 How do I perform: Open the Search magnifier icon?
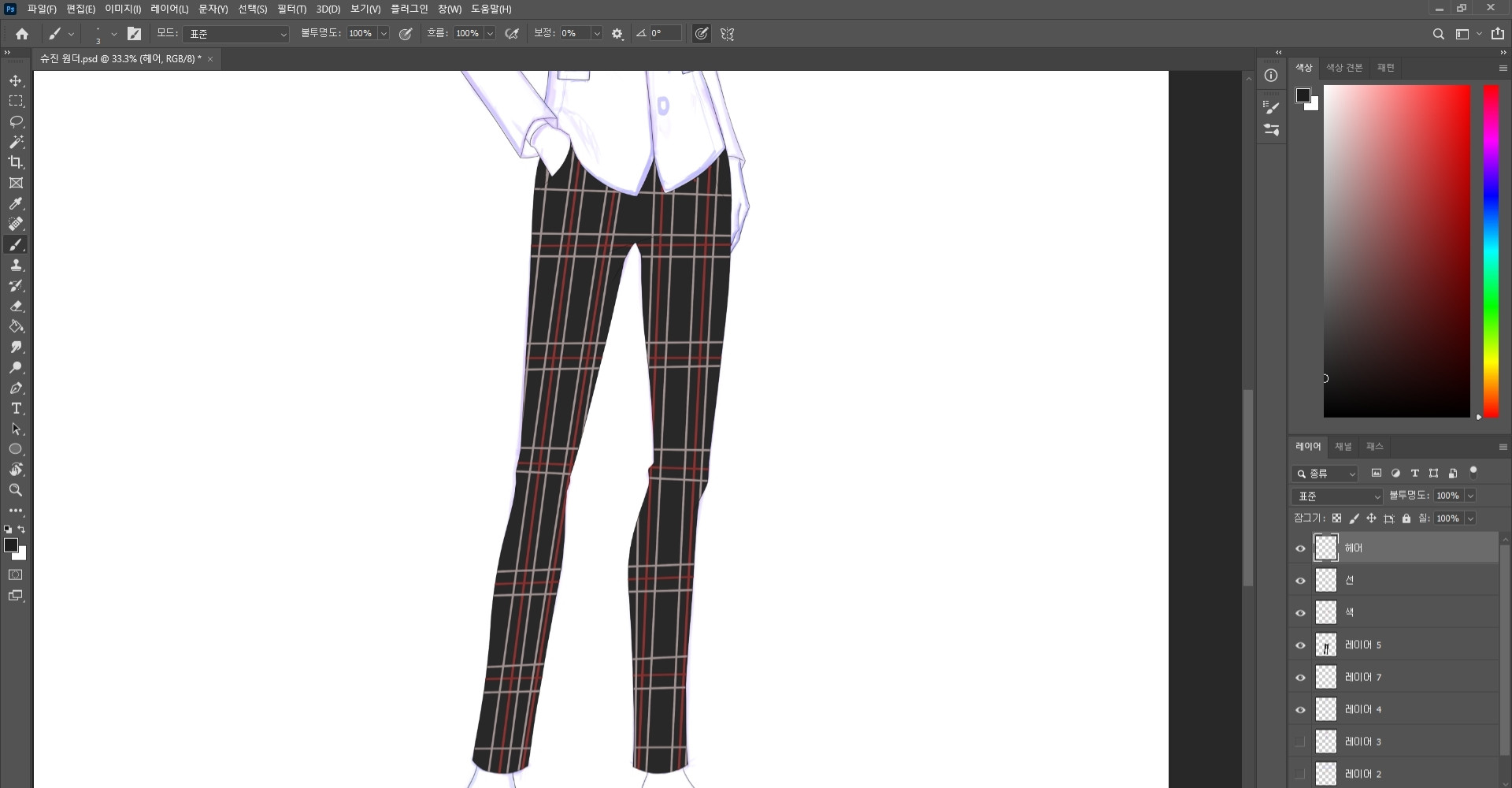[1438, 34]
